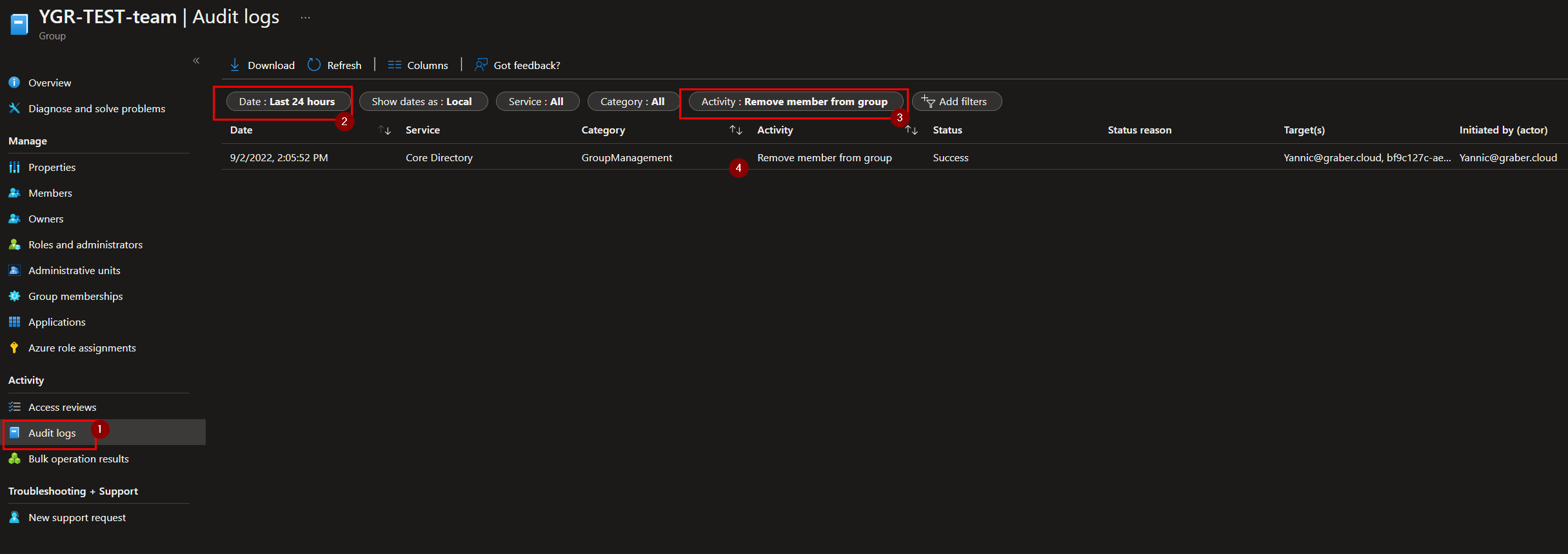The image size is (1568, 554).
Task: Click the Roles and administrators icon
Action: (x=14, y=244)
